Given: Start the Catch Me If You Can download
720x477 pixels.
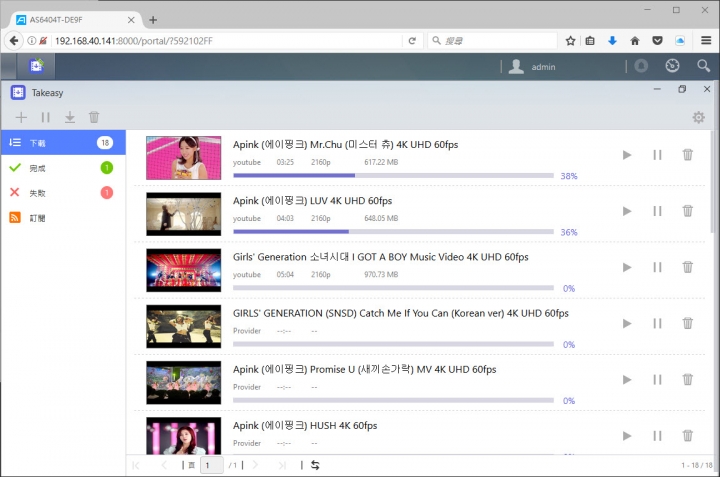Looking at the screenshot, I should 627,324.
